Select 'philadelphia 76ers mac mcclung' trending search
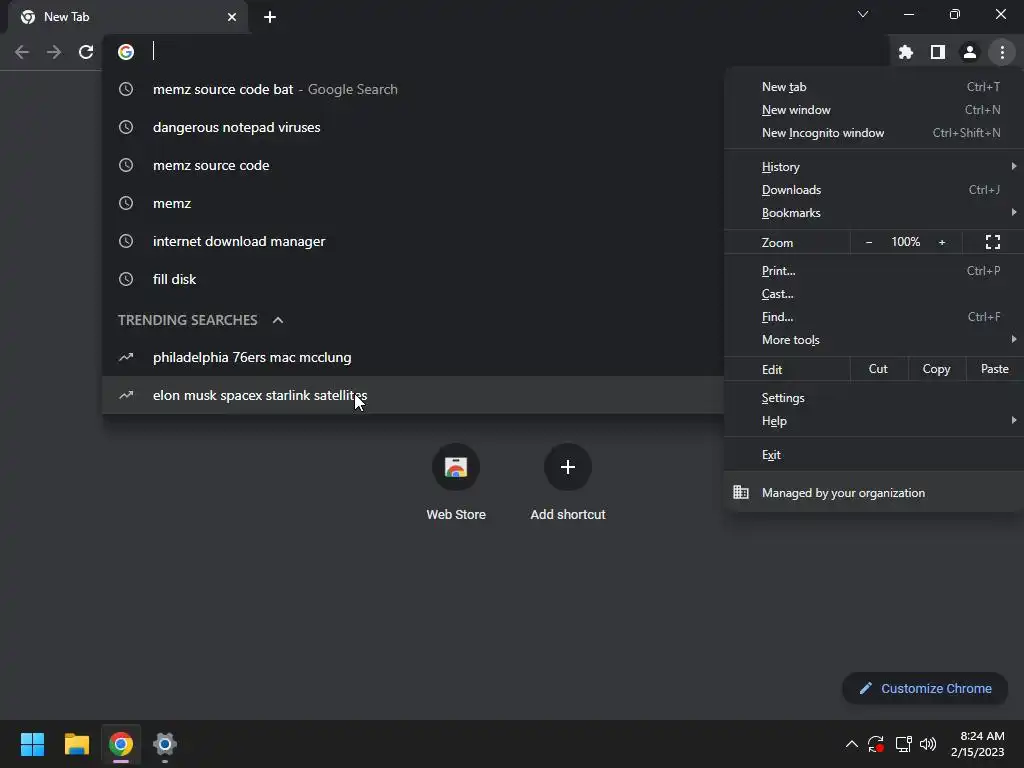1024x768 pixels. coord(413,357)
